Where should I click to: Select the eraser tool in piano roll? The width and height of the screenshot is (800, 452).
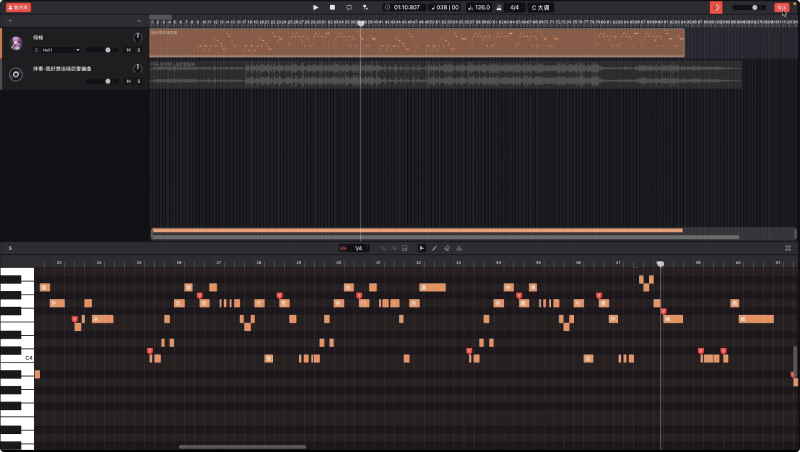tap(446, 248)
